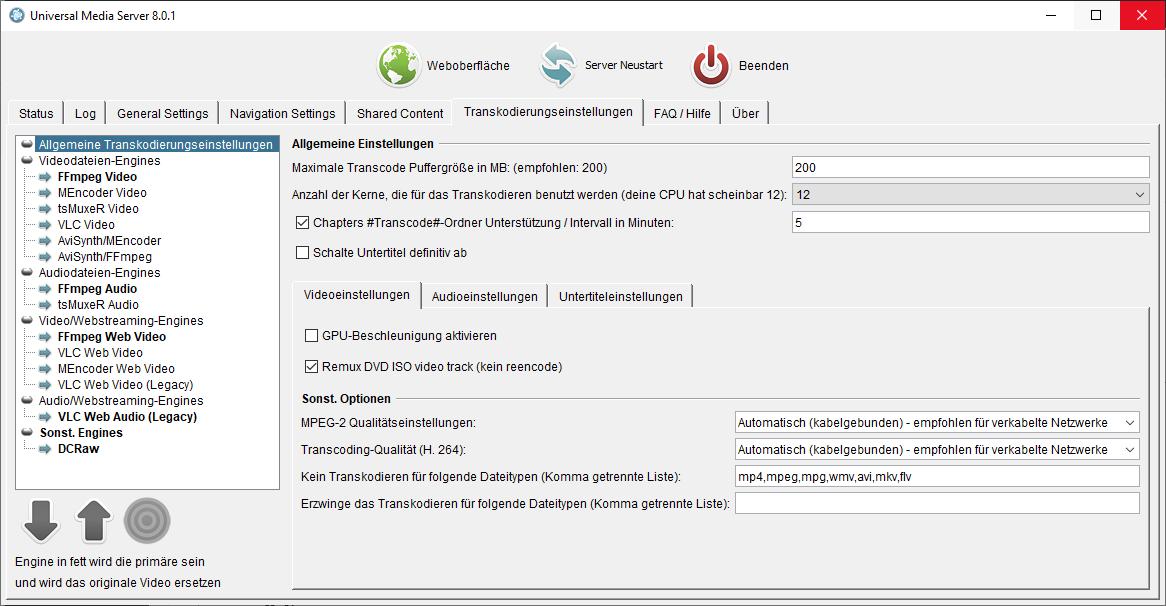Click the Beenden button label
This screenshot has width=1166, height=606.
pyautogui.click(x=764, y=65)
